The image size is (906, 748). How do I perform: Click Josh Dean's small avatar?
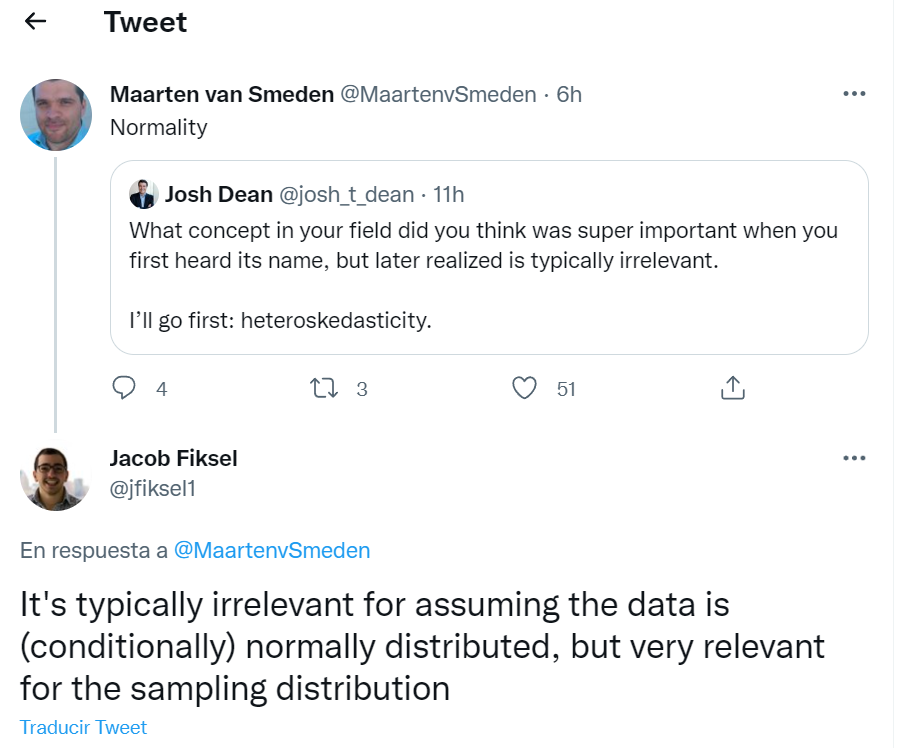click(x=144, y=193)
